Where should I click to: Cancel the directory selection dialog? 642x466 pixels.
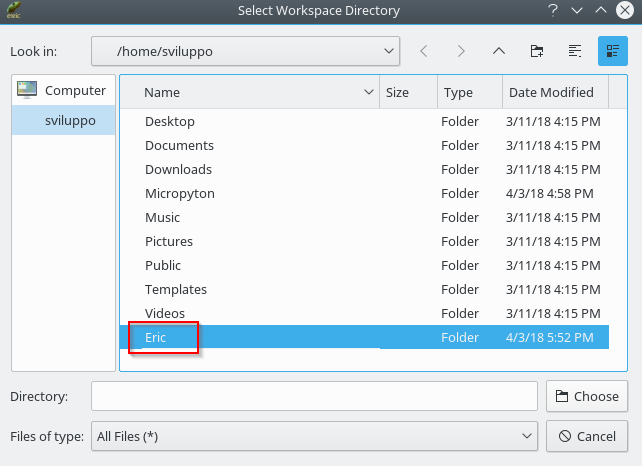tap(587, 436)
